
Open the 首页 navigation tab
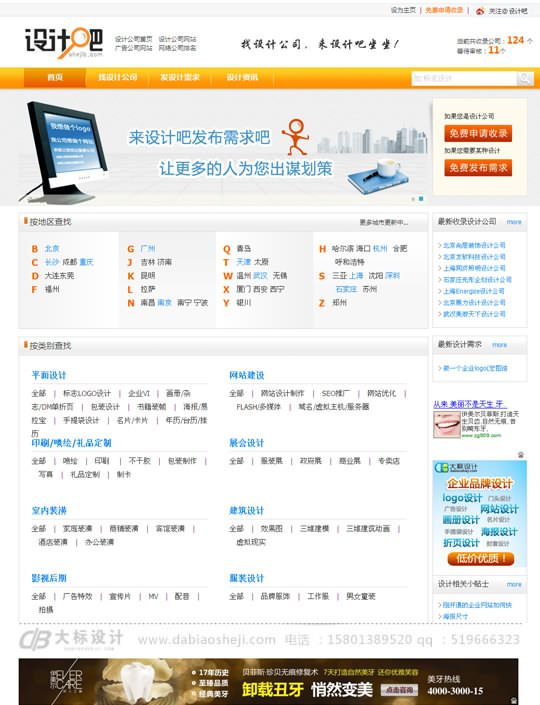(x=55, y=77)
